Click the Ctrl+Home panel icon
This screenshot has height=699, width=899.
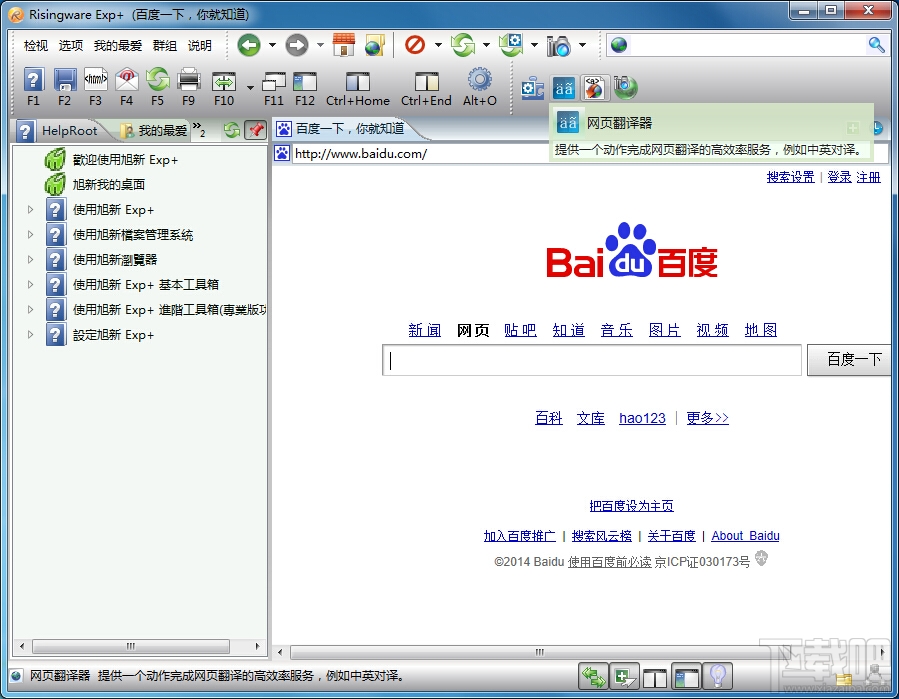(x=358, y=81)
